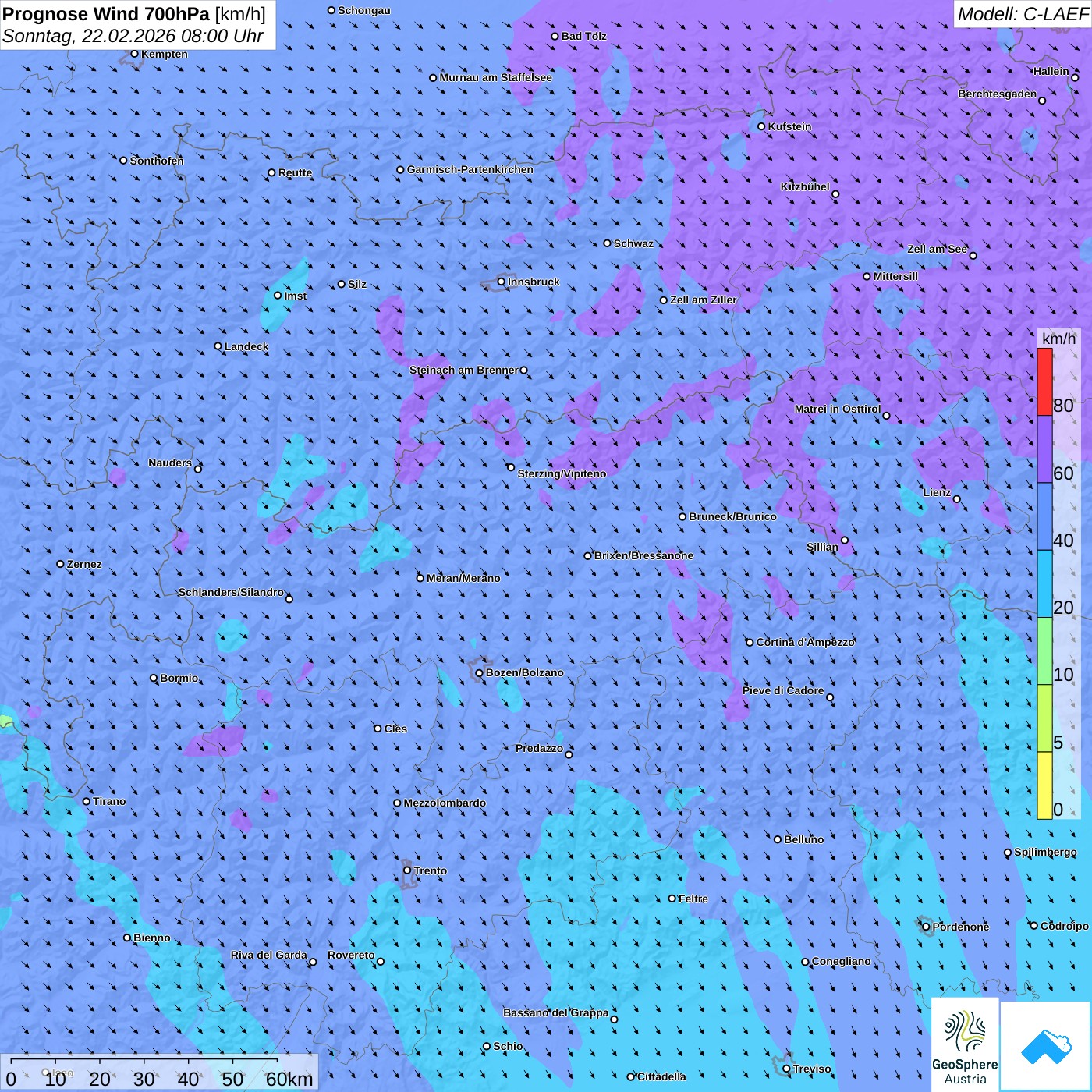
Task: Click the 'Meran/Merano' label
Action: point(463,578)
